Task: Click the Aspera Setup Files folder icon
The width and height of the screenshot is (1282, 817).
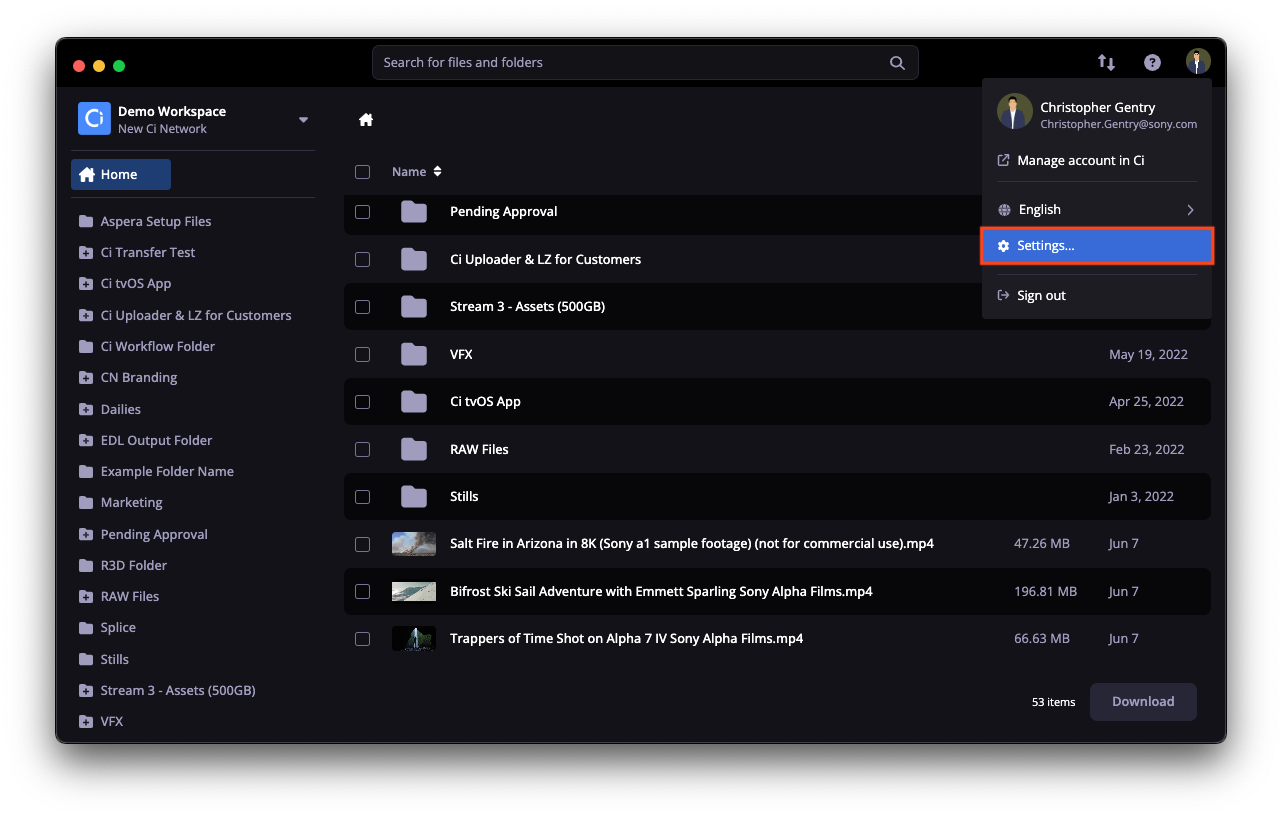Action: 86,221
